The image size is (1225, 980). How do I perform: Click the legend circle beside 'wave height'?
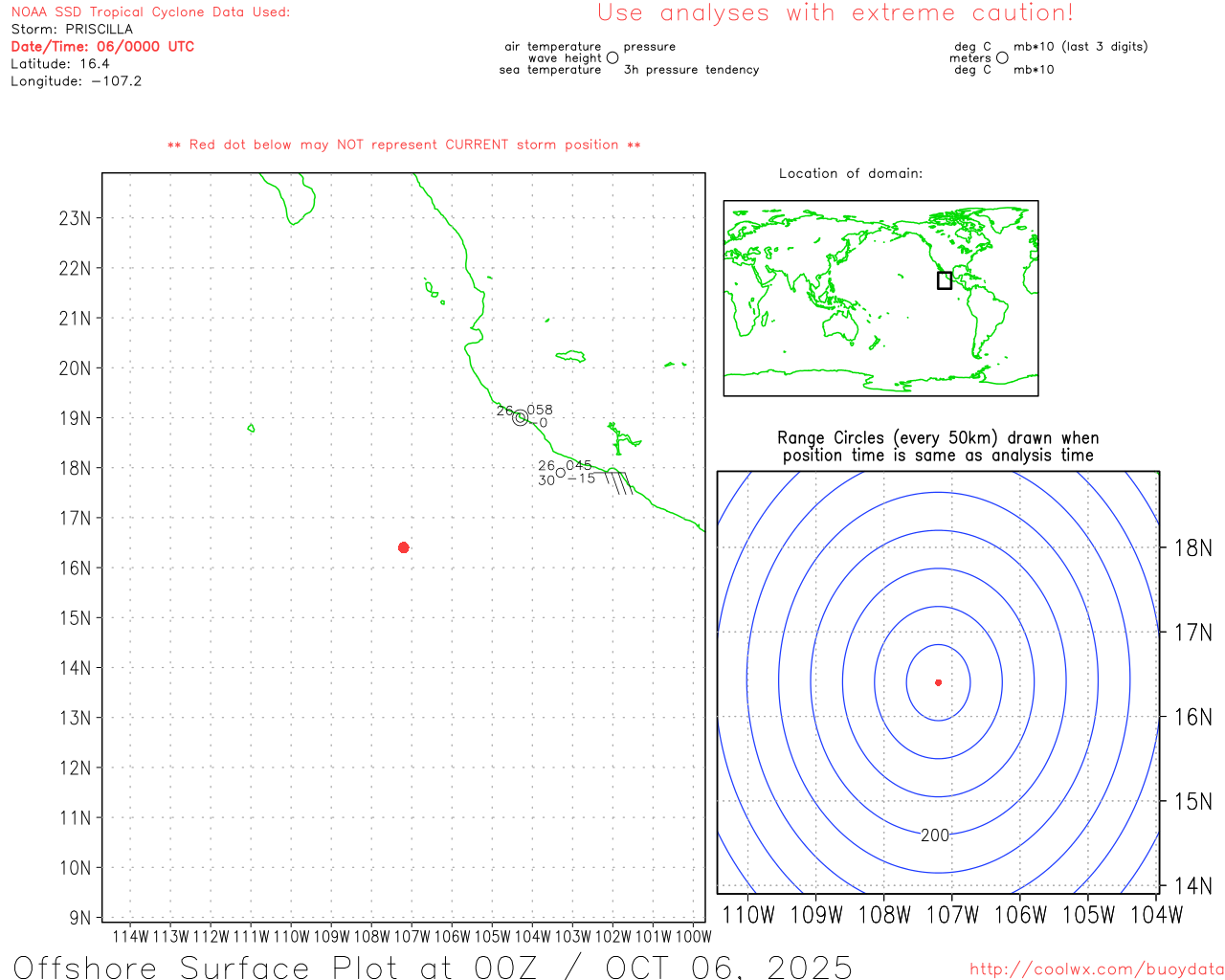pos(612,57)
